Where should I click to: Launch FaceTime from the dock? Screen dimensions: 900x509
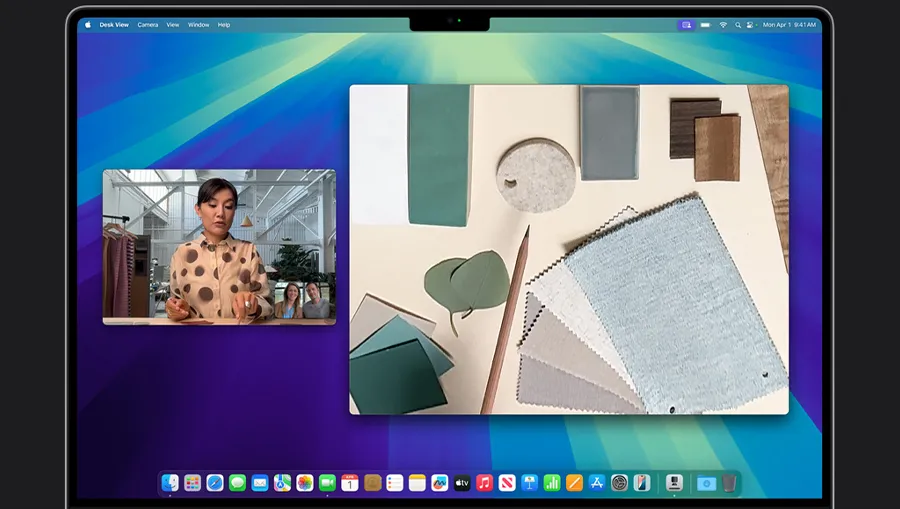pos(327,483)
